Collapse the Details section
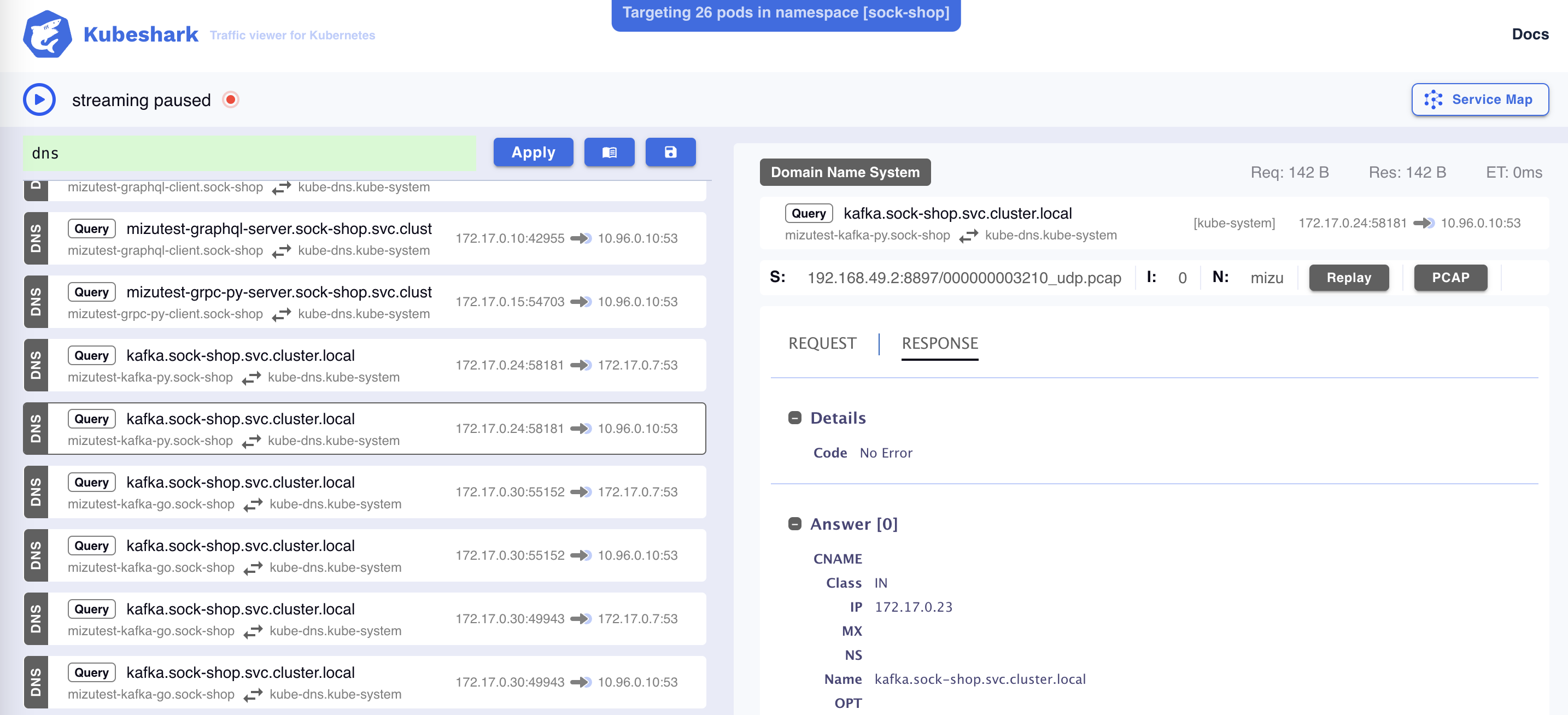The image size is (1568, 715). coord(794,418)
